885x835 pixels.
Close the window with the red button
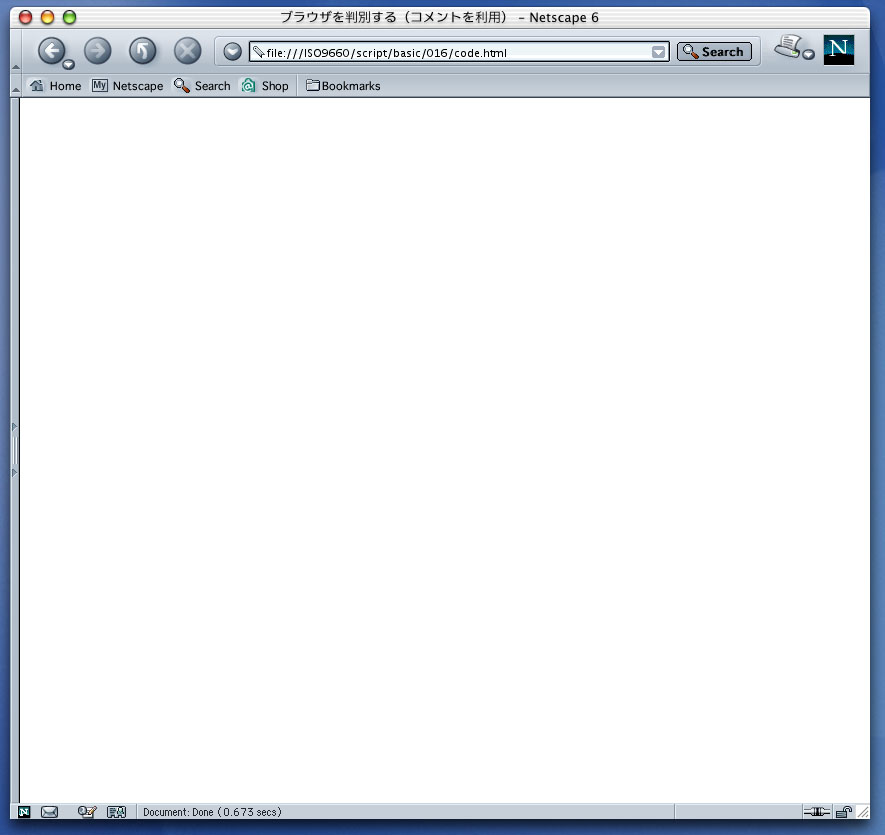pyautogui.click(x=25, y=18)
